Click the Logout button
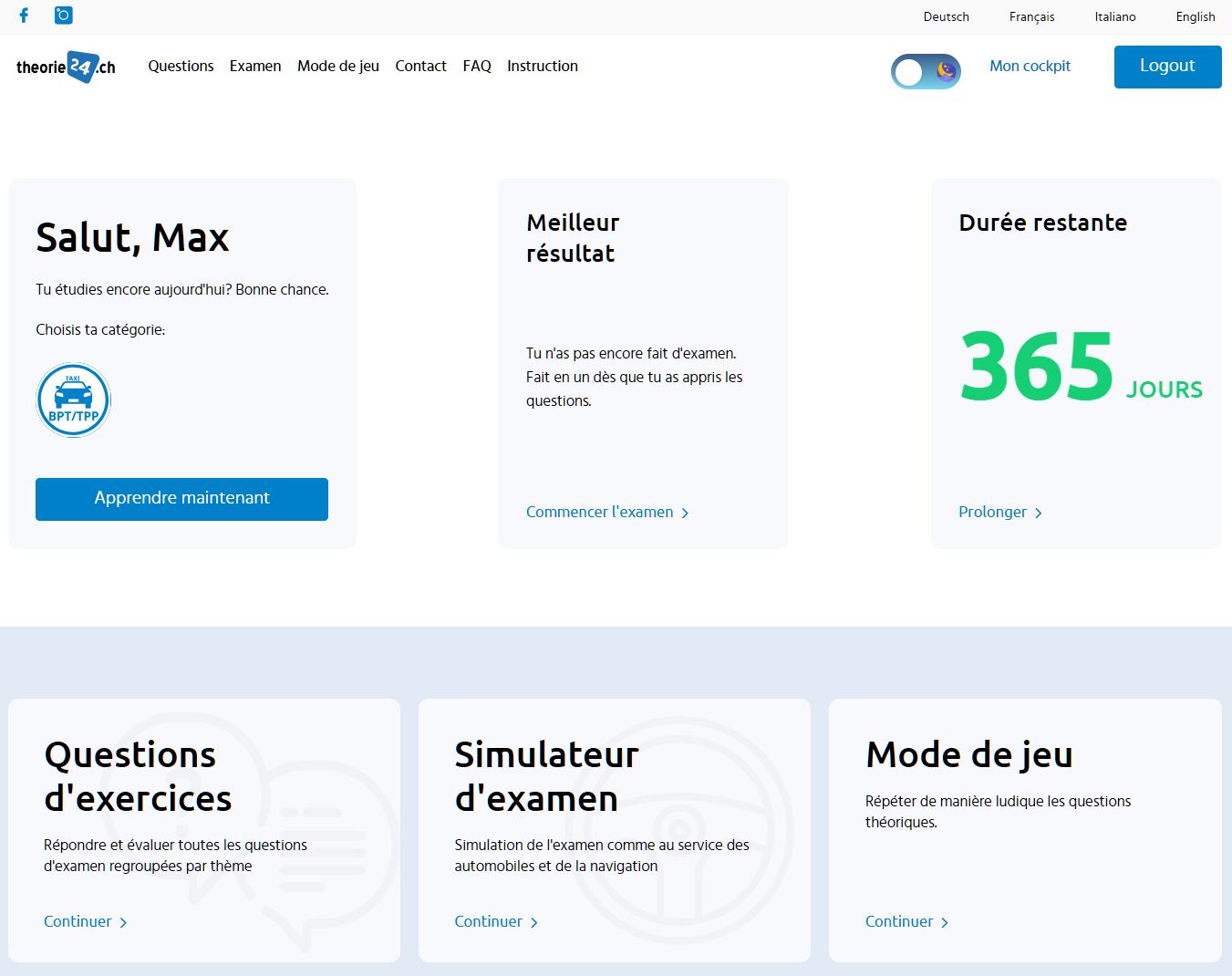 [x=1167, y=66]
